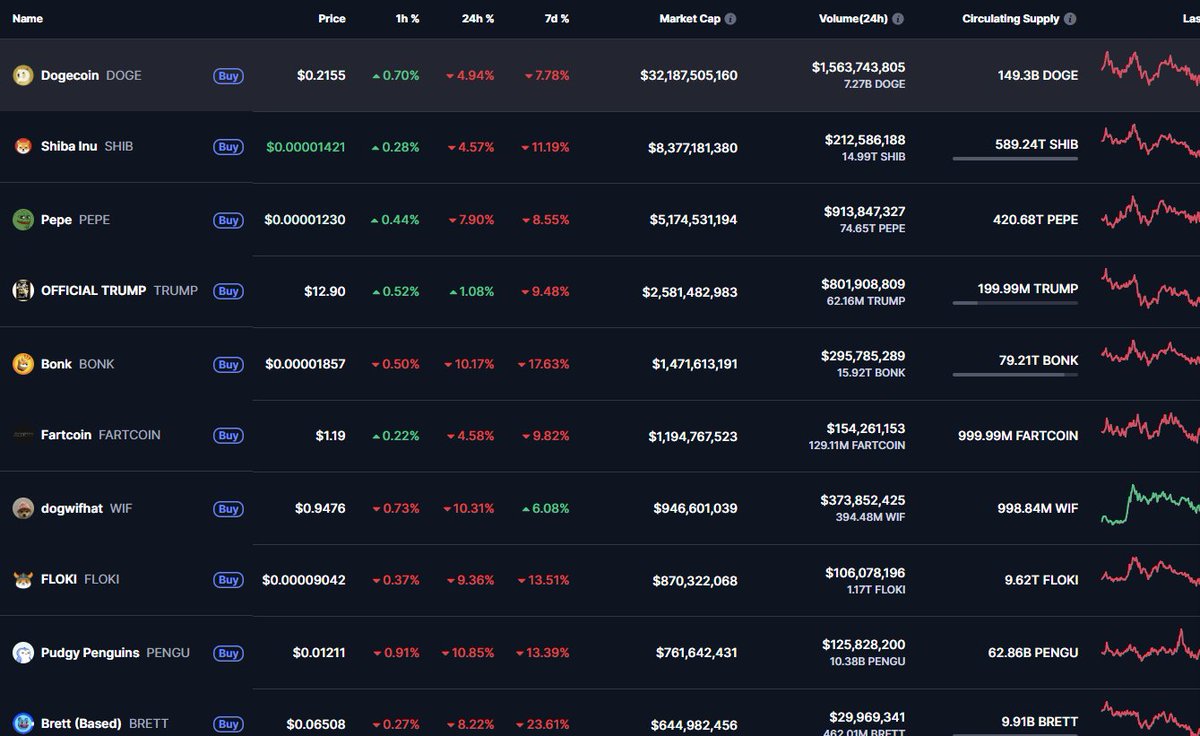Open the Brett (Based) BRETT name link

tap(105, 723)
